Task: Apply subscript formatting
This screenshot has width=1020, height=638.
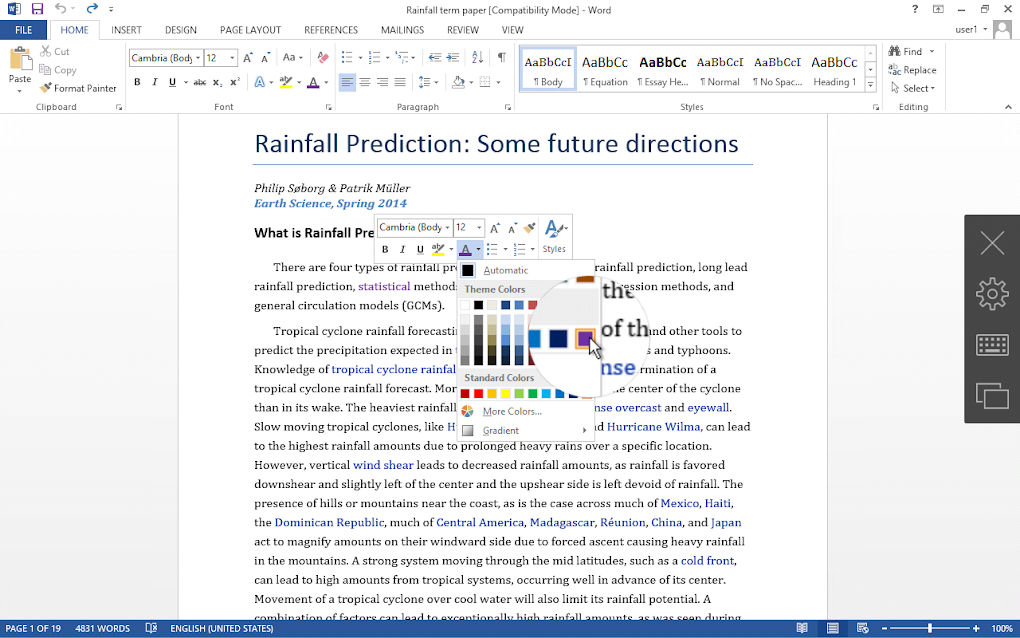Action: coord(217,82)
